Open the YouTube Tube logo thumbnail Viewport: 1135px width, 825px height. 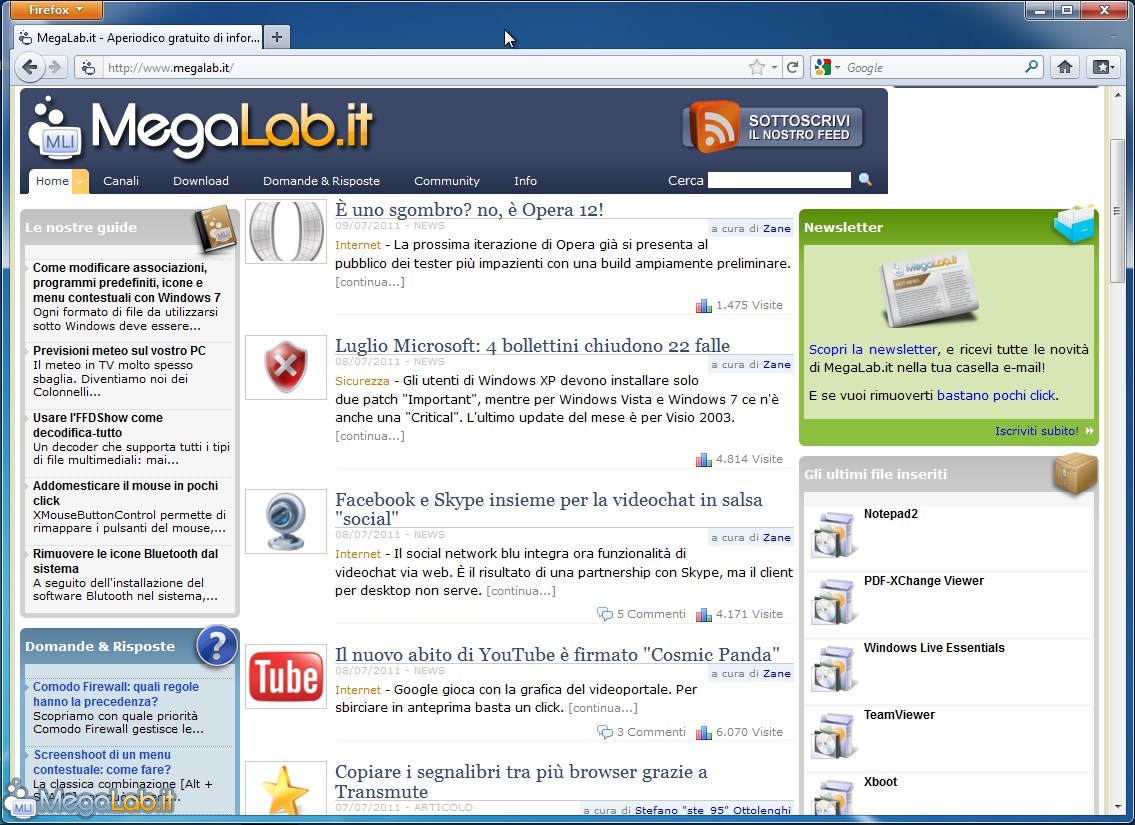pyautogui.click(x=286, y=677)
